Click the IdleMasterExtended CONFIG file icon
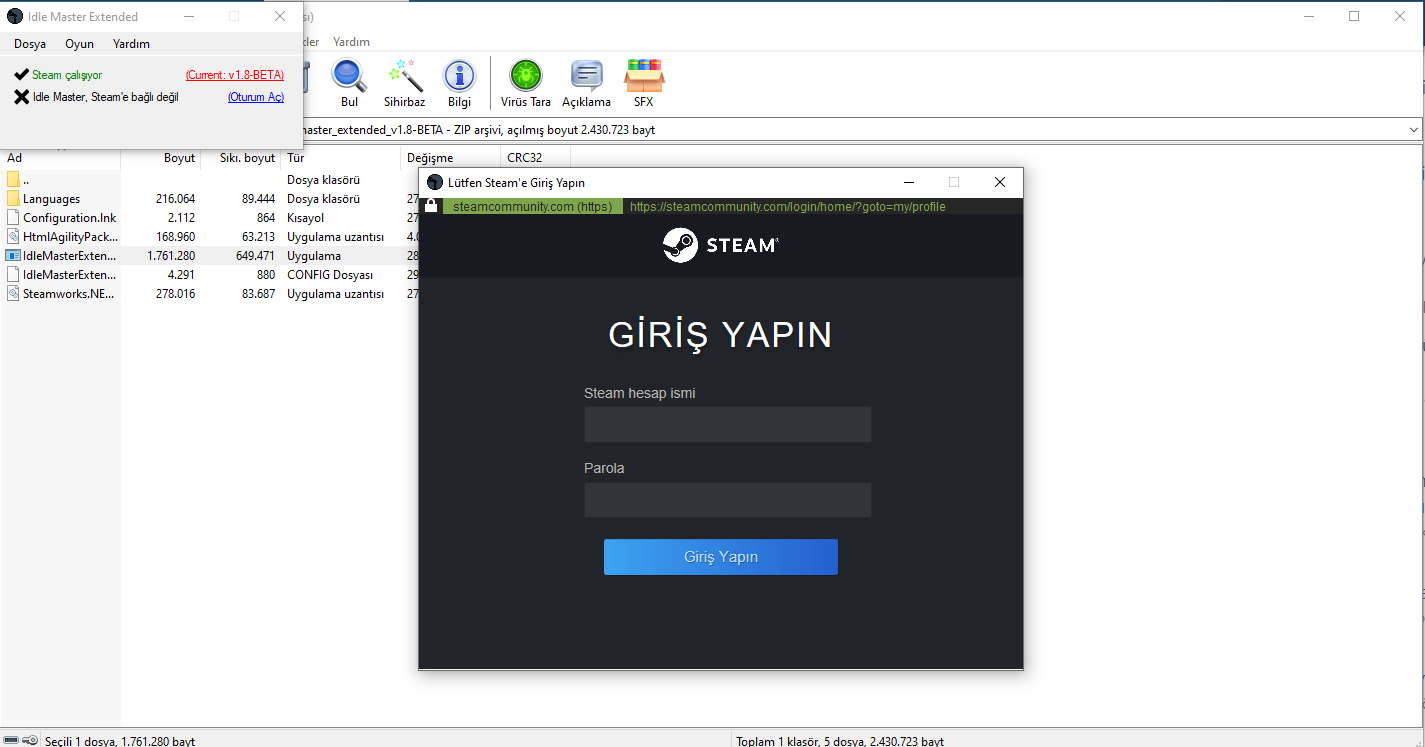This screenshot has height=747, width=1425. pos(13,275)
